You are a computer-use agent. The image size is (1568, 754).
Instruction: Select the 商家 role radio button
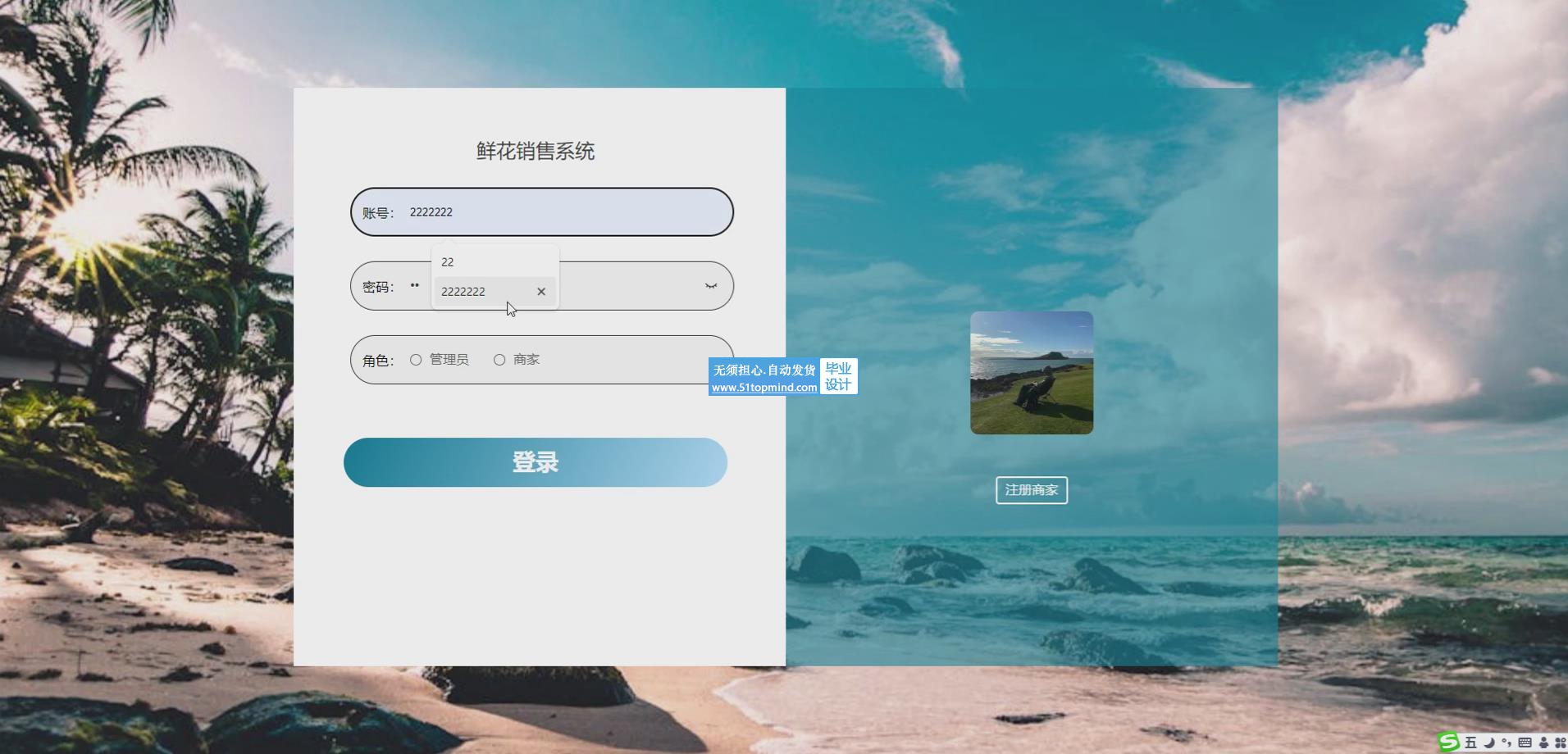499,360
